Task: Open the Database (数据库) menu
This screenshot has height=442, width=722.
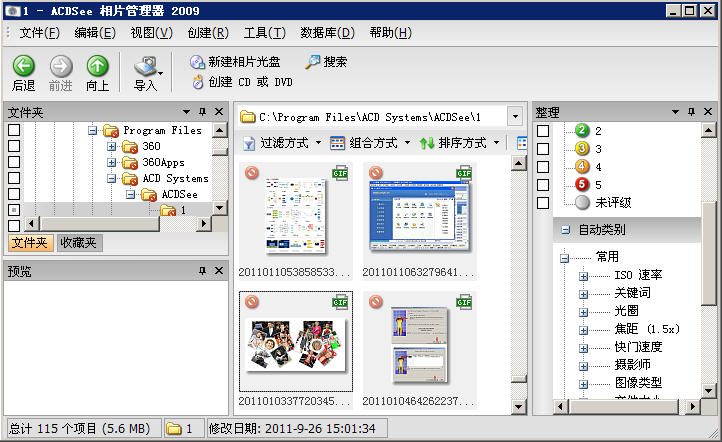Action: coord(327,33)
